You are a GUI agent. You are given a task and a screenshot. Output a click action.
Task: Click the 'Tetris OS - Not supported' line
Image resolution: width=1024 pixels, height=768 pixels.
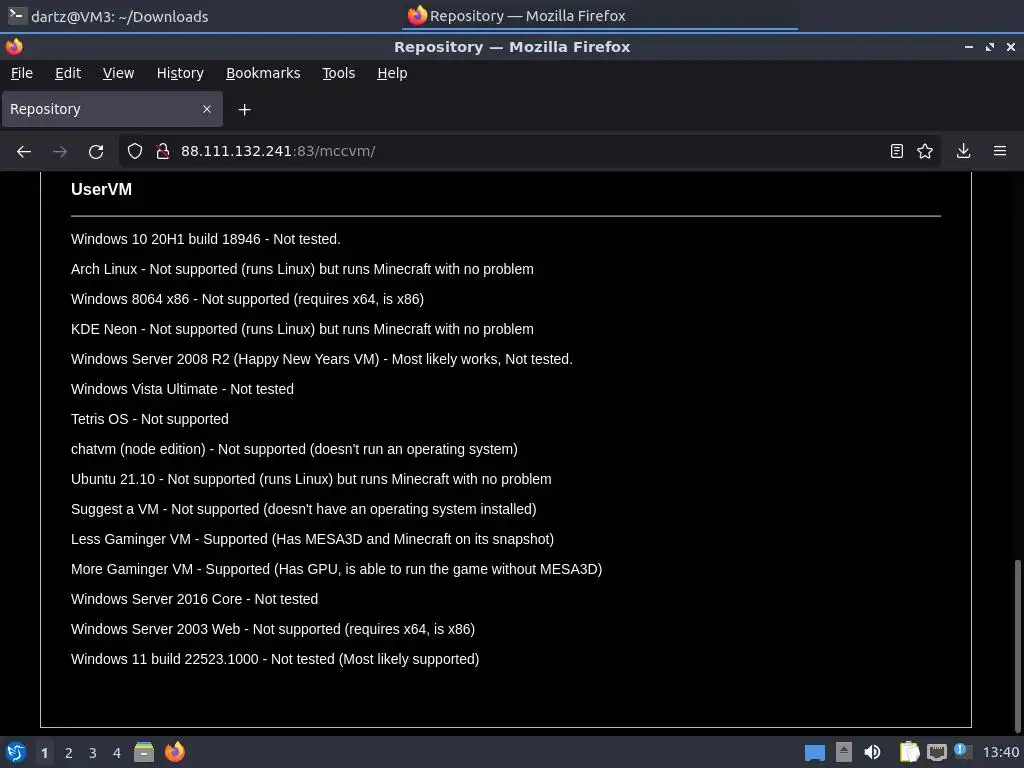coord(150,419)
